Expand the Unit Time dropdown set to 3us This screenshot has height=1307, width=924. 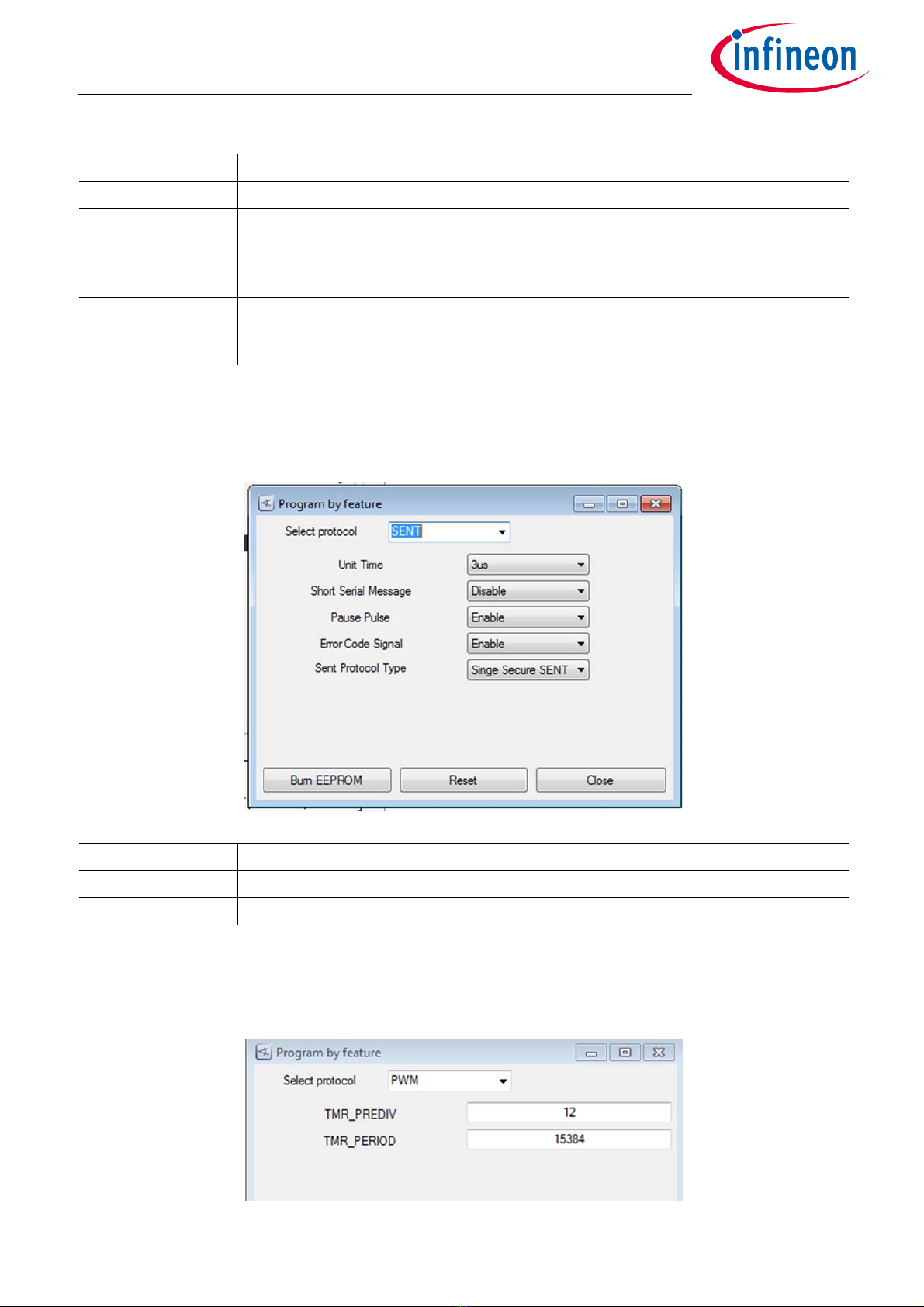tap(528, 565)
